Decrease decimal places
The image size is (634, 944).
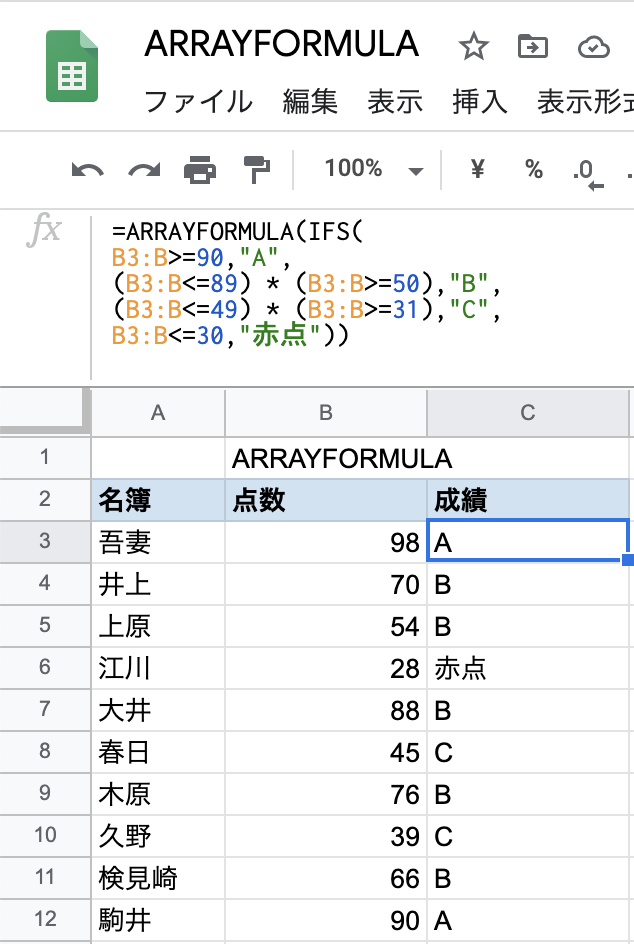(x=588, y=174)
